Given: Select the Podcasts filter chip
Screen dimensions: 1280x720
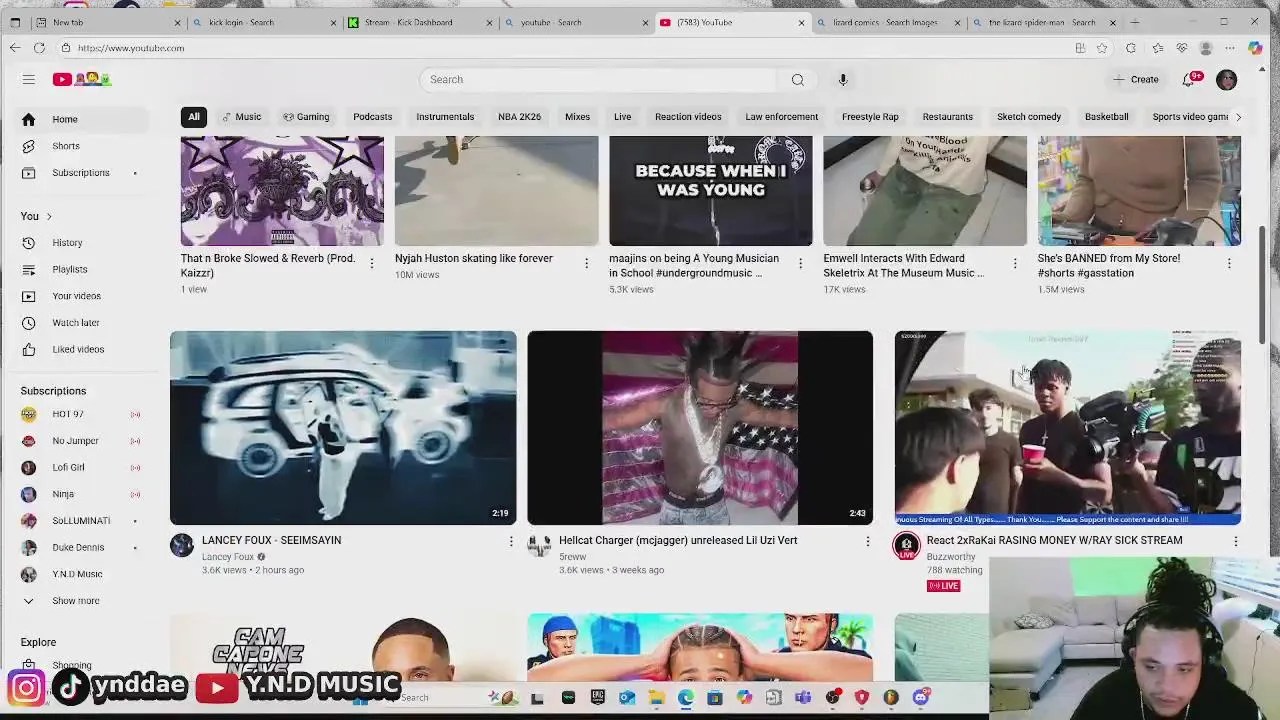Looking at the screenshot, I should pos(372,117).
